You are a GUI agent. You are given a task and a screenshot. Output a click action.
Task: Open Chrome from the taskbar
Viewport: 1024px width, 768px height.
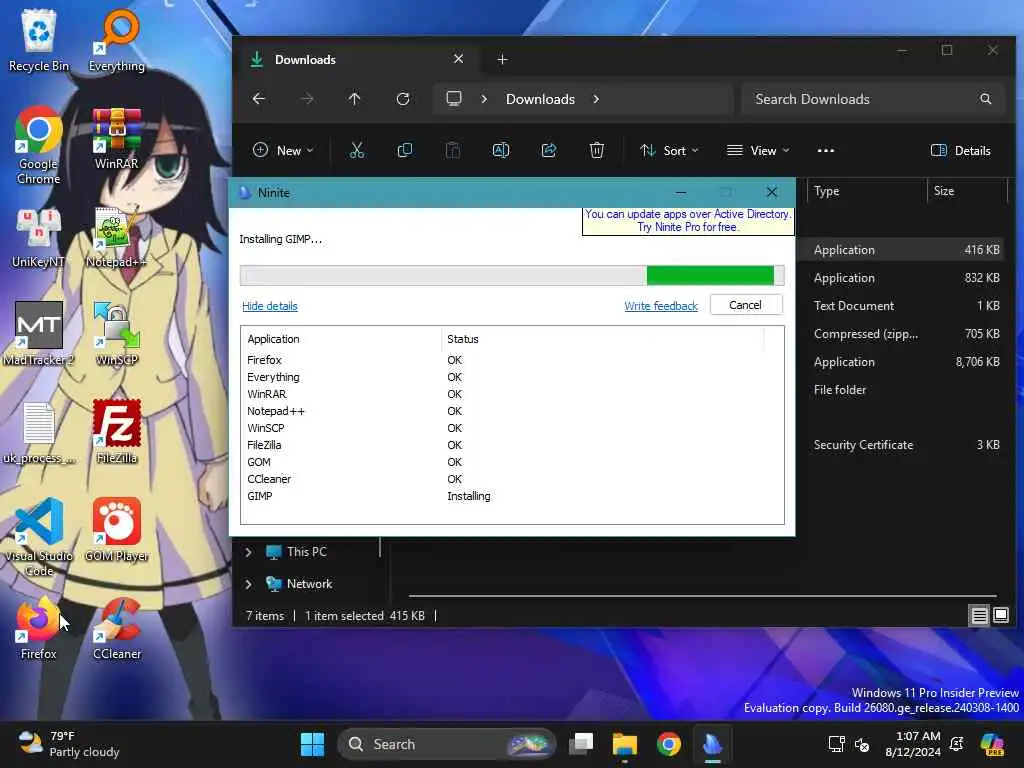(x=669, y=744)
